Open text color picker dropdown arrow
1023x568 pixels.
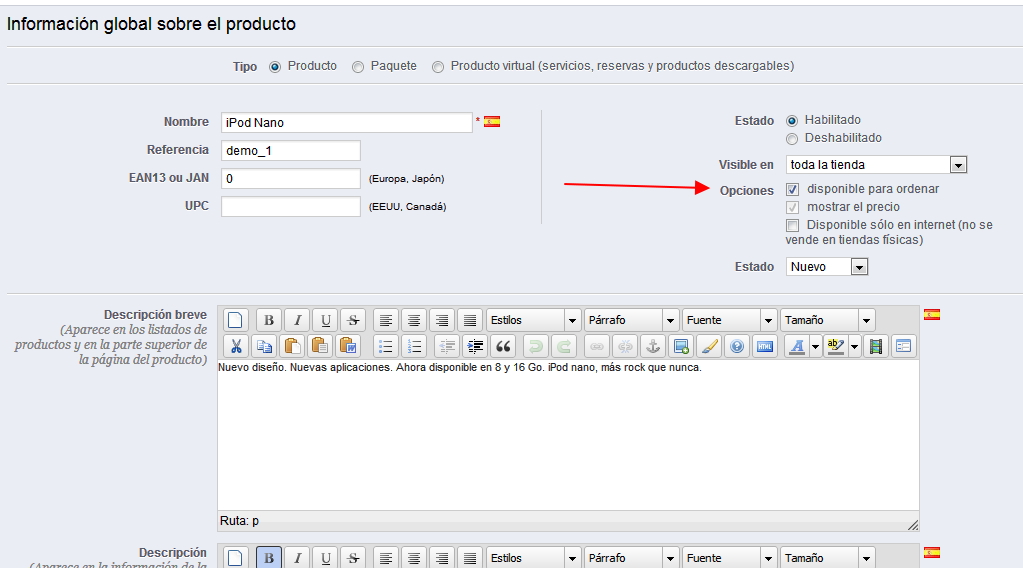coord(815,346)
